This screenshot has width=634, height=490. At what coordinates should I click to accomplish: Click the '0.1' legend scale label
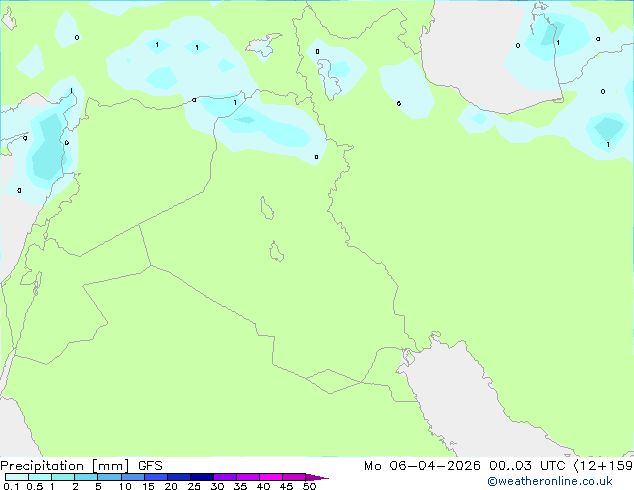(11, 486)
